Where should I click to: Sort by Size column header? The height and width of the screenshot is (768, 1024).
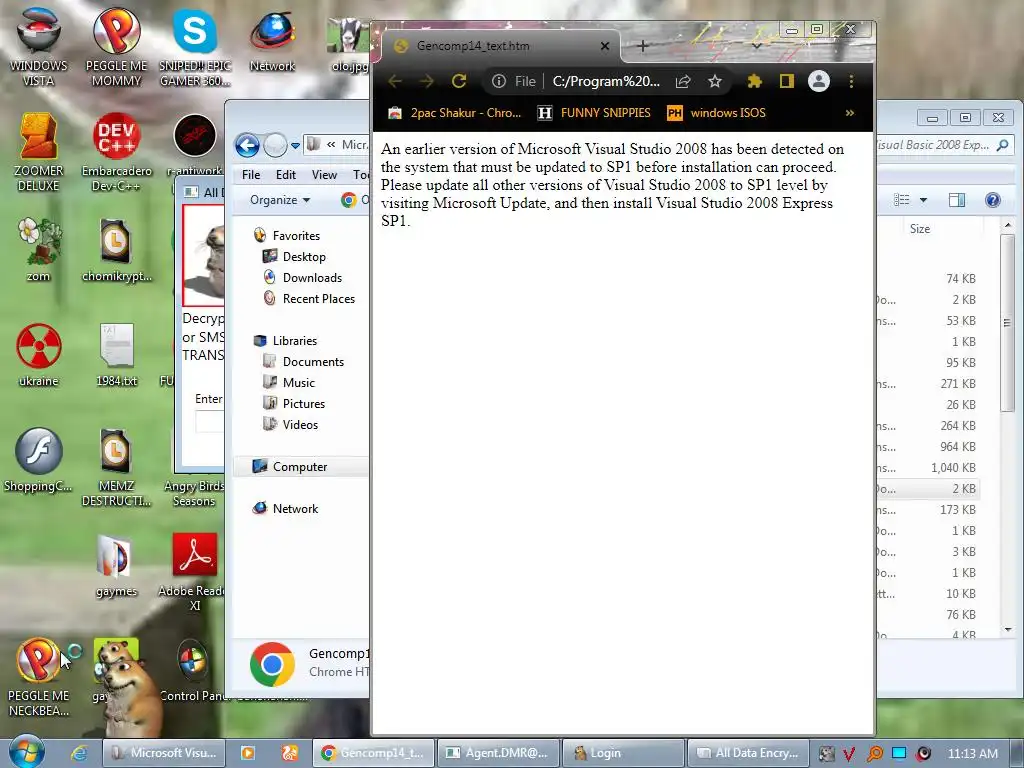point(920,229)
